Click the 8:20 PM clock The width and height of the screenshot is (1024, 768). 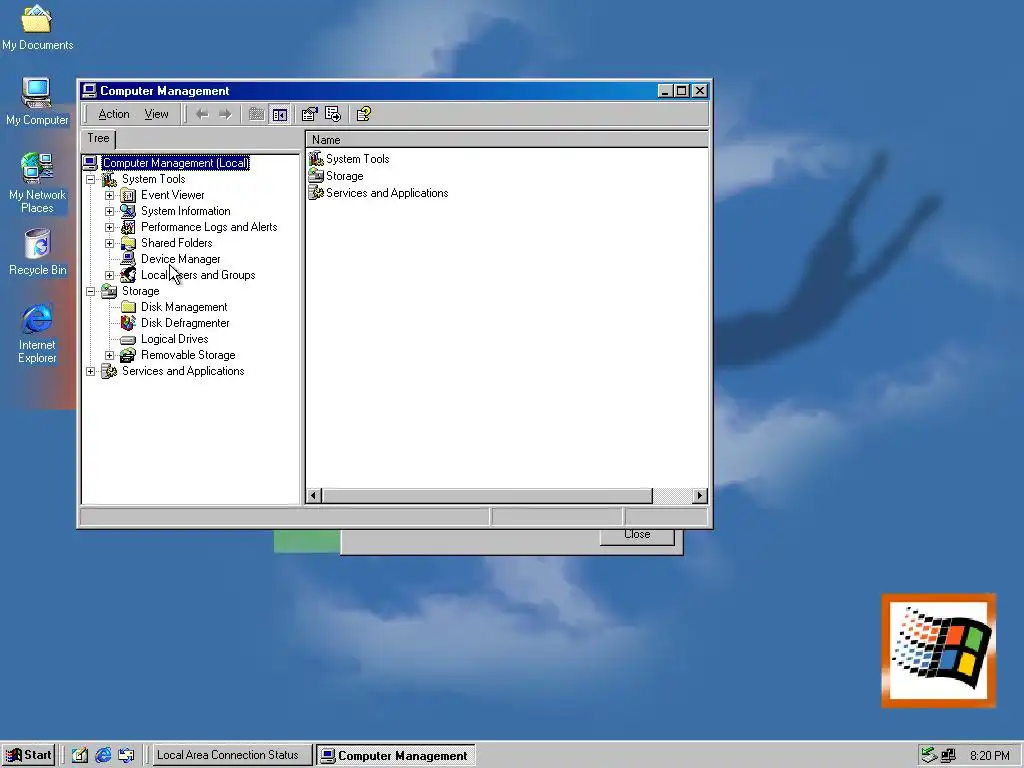coord(989,756)
